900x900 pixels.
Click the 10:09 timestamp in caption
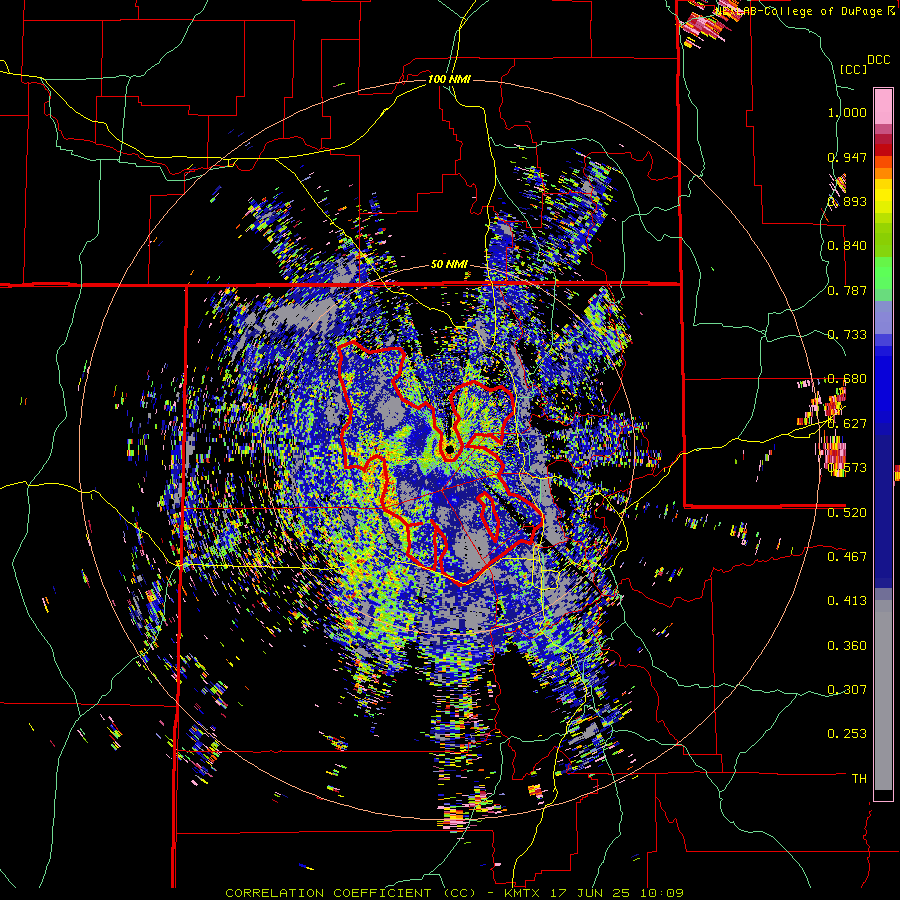coord(664,893)
